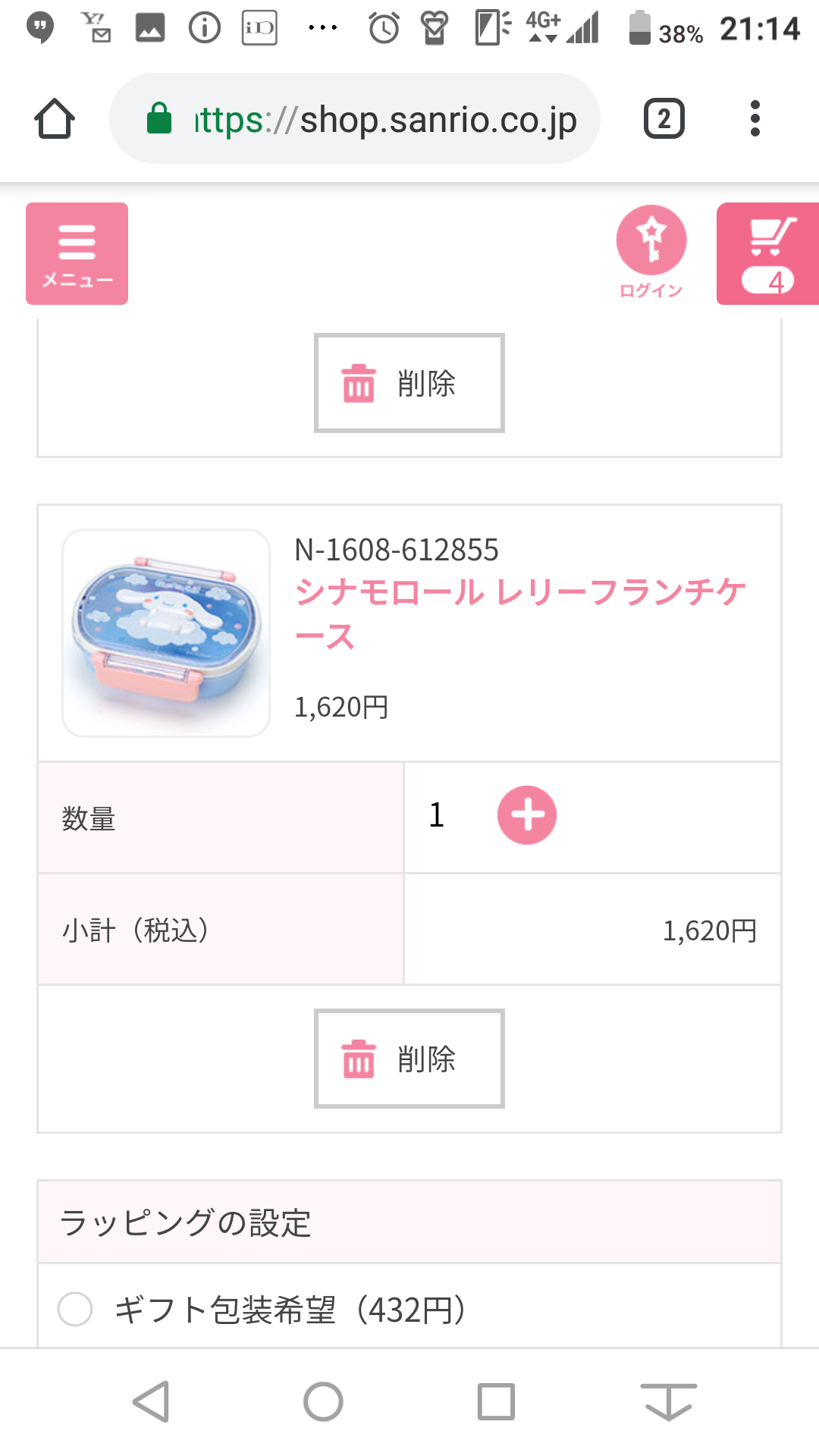Tap the Android back navigation button

[x=151, y=1401]
